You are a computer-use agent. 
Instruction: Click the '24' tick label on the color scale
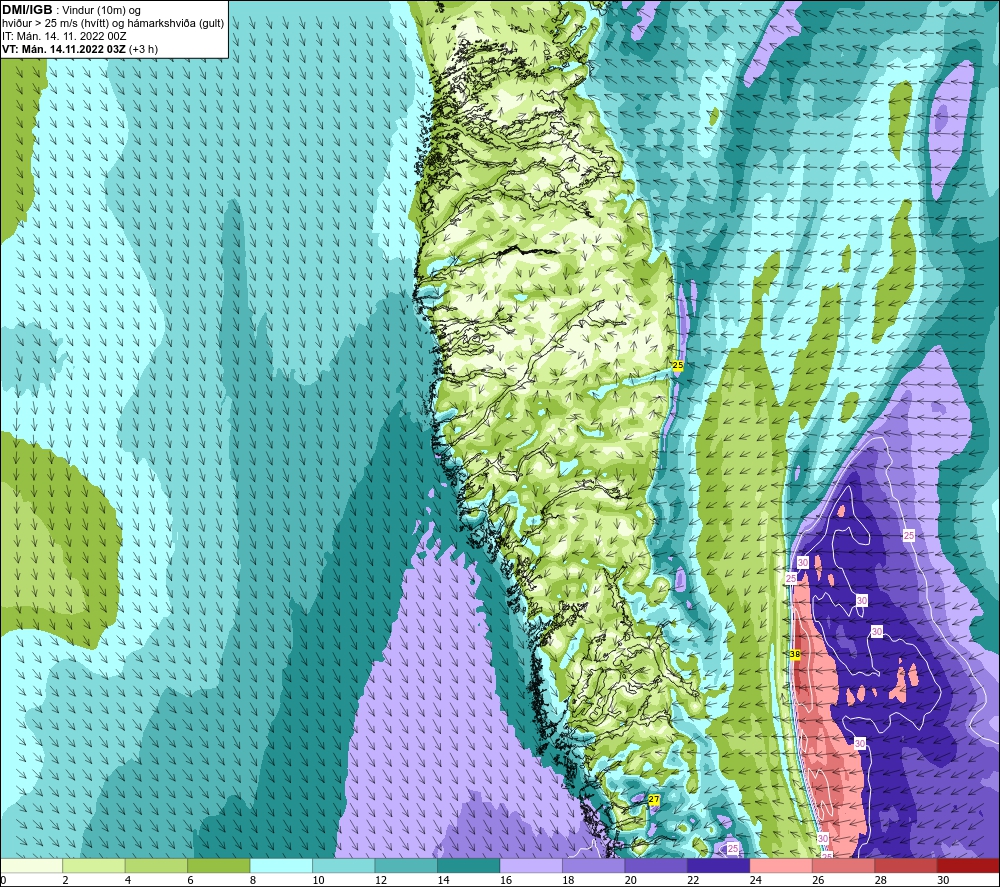pyautogui.click(x=756, y=880)
